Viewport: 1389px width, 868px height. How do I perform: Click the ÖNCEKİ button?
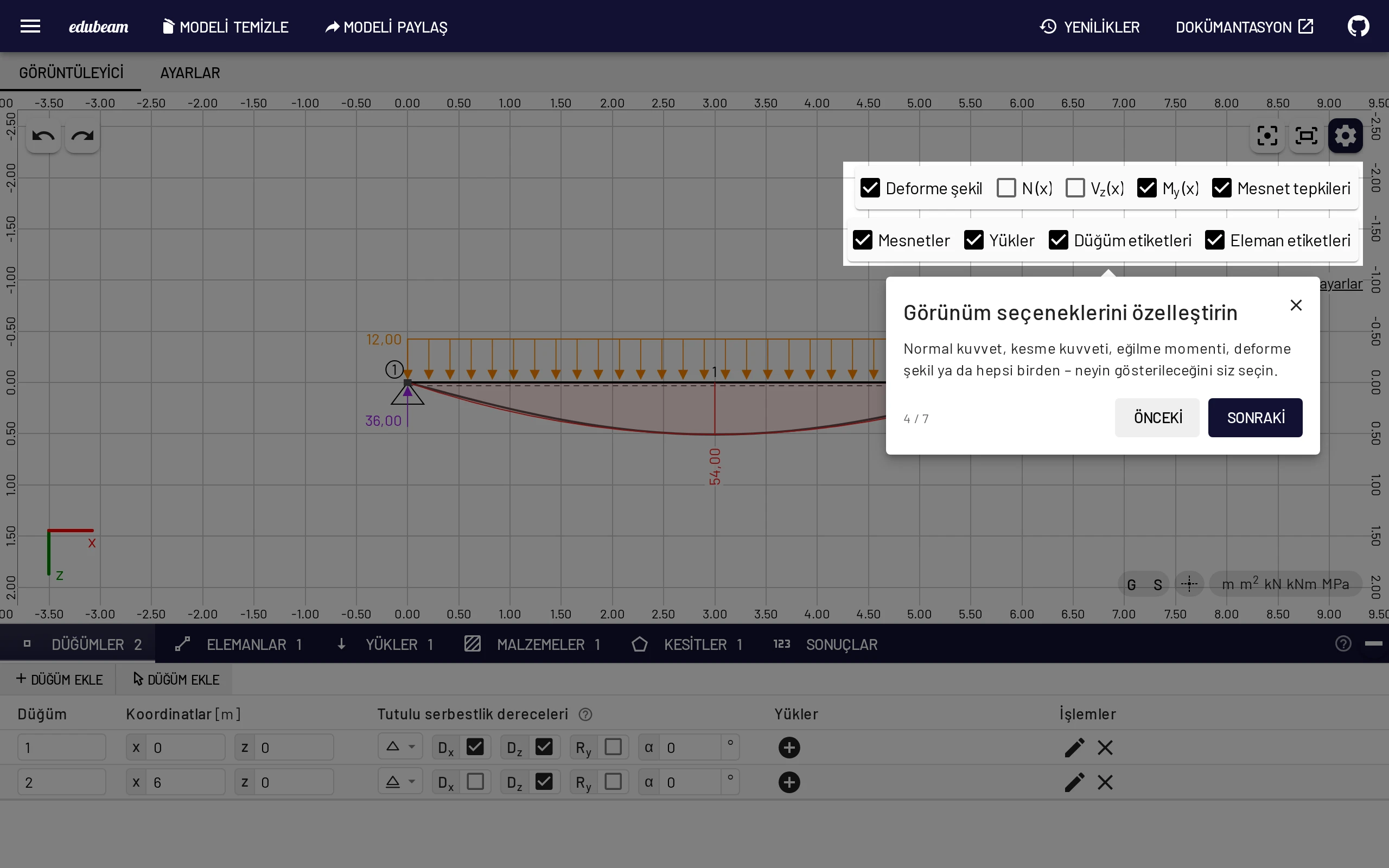(x=1157, y=418)
